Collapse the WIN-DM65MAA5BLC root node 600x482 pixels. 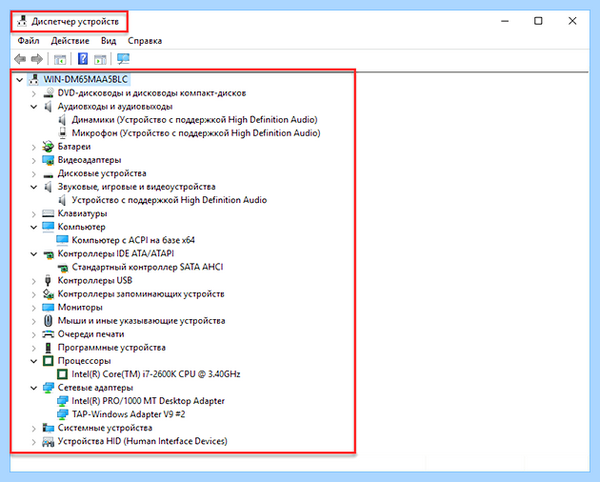point(20,80)
